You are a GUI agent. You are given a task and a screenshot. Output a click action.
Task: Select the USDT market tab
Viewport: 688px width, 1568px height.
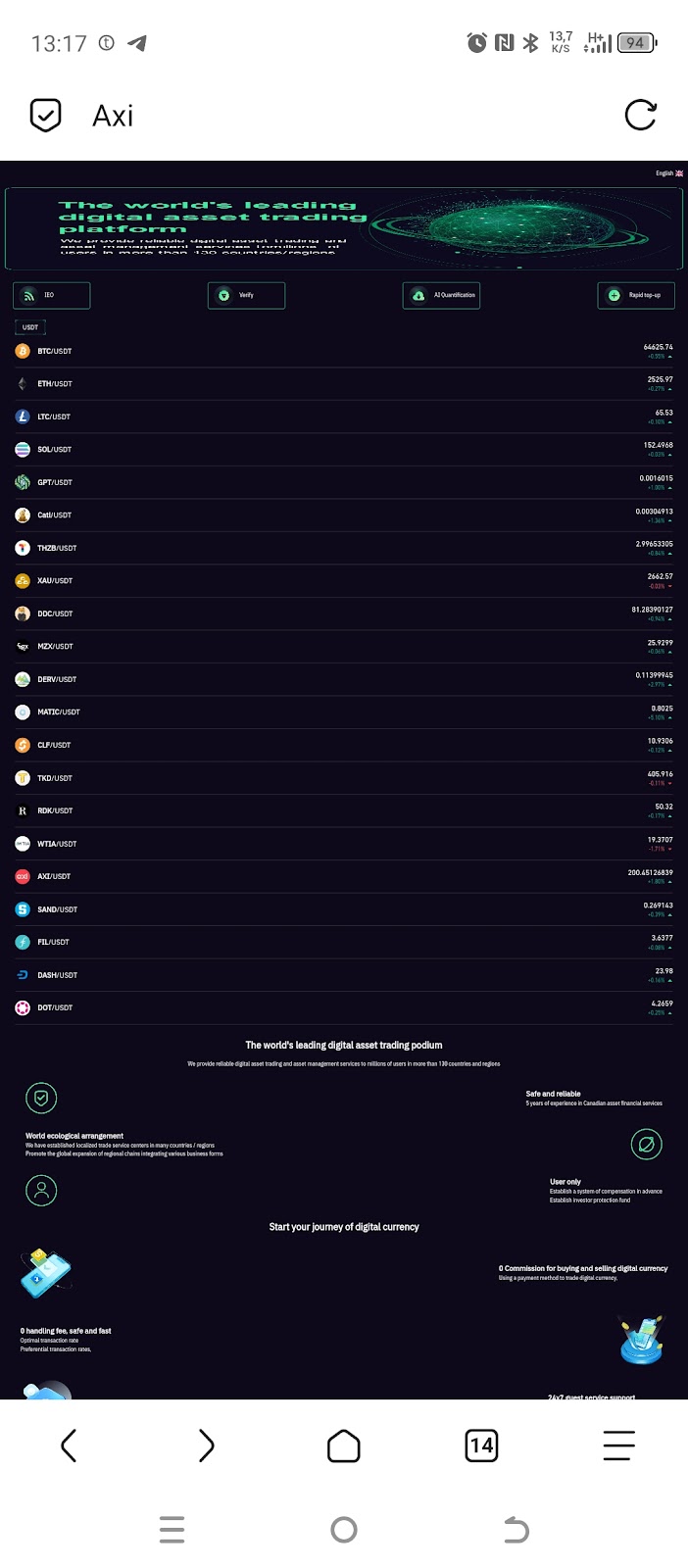[30, 327]
